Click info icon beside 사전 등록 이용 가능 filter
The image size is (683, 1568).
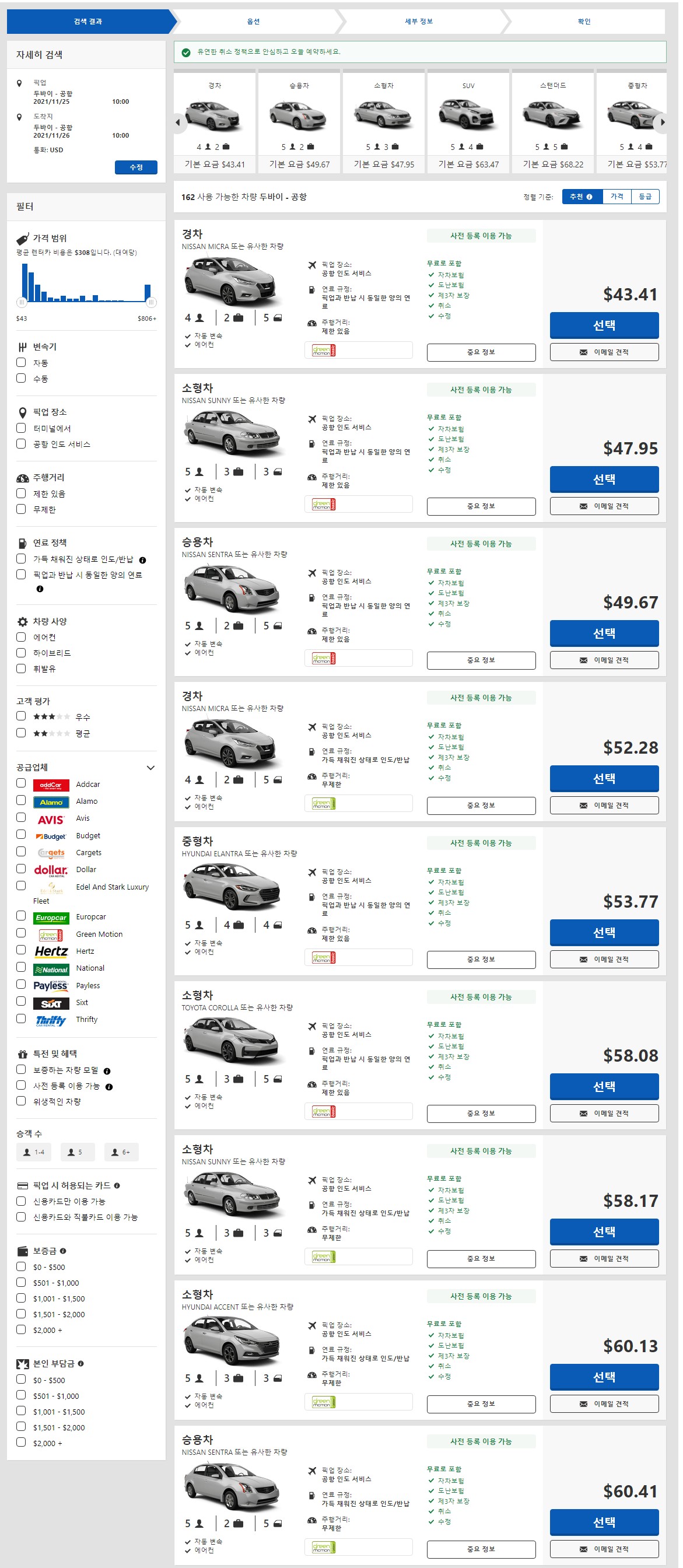coord(109,1087)
